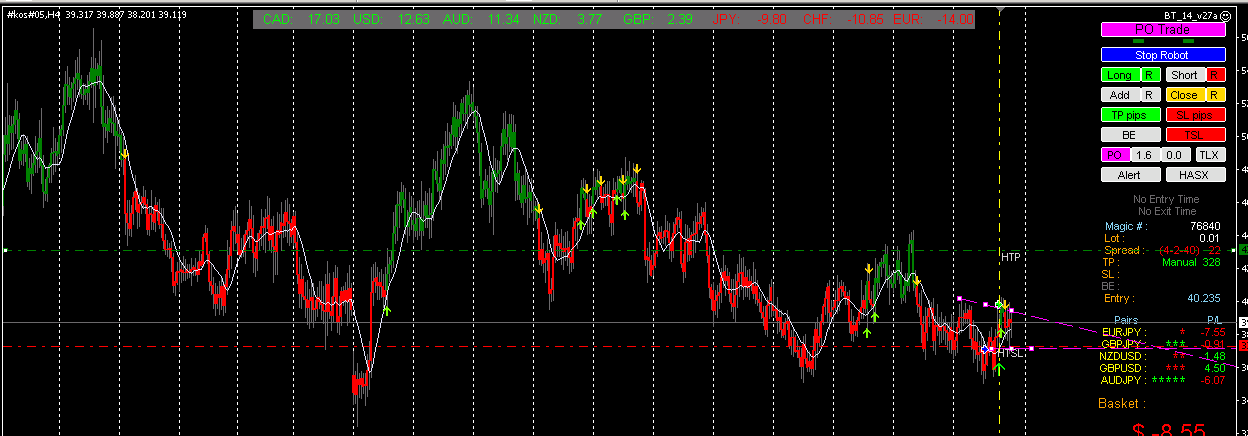This screenshot has width=1248, height=436.
Task: Click the TLX button
Action: point(1210,155)
